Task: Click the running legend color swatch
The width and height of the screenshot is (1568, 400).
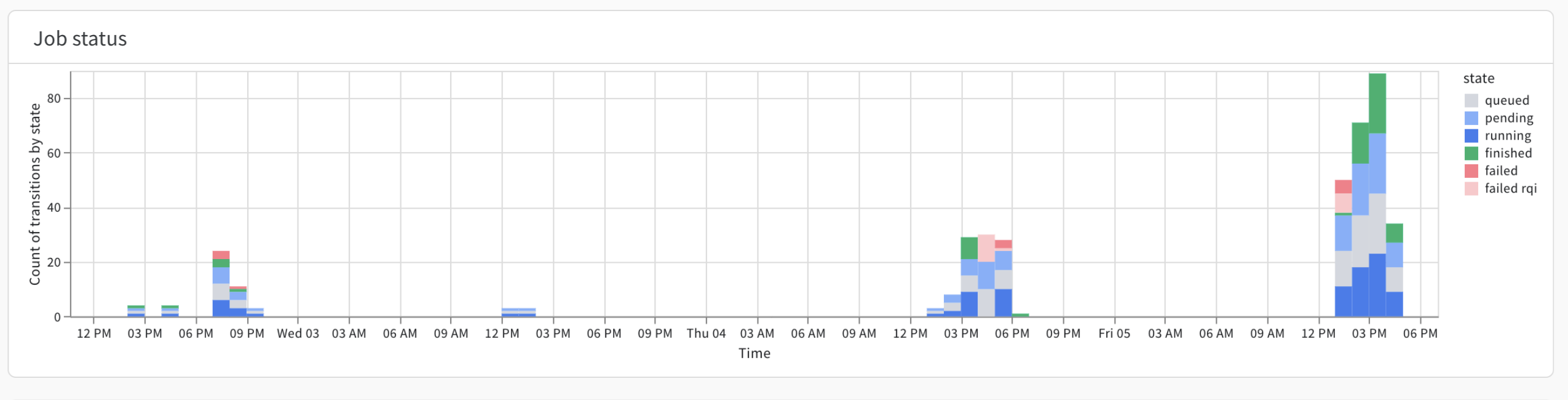Action: coord(1471,135)
